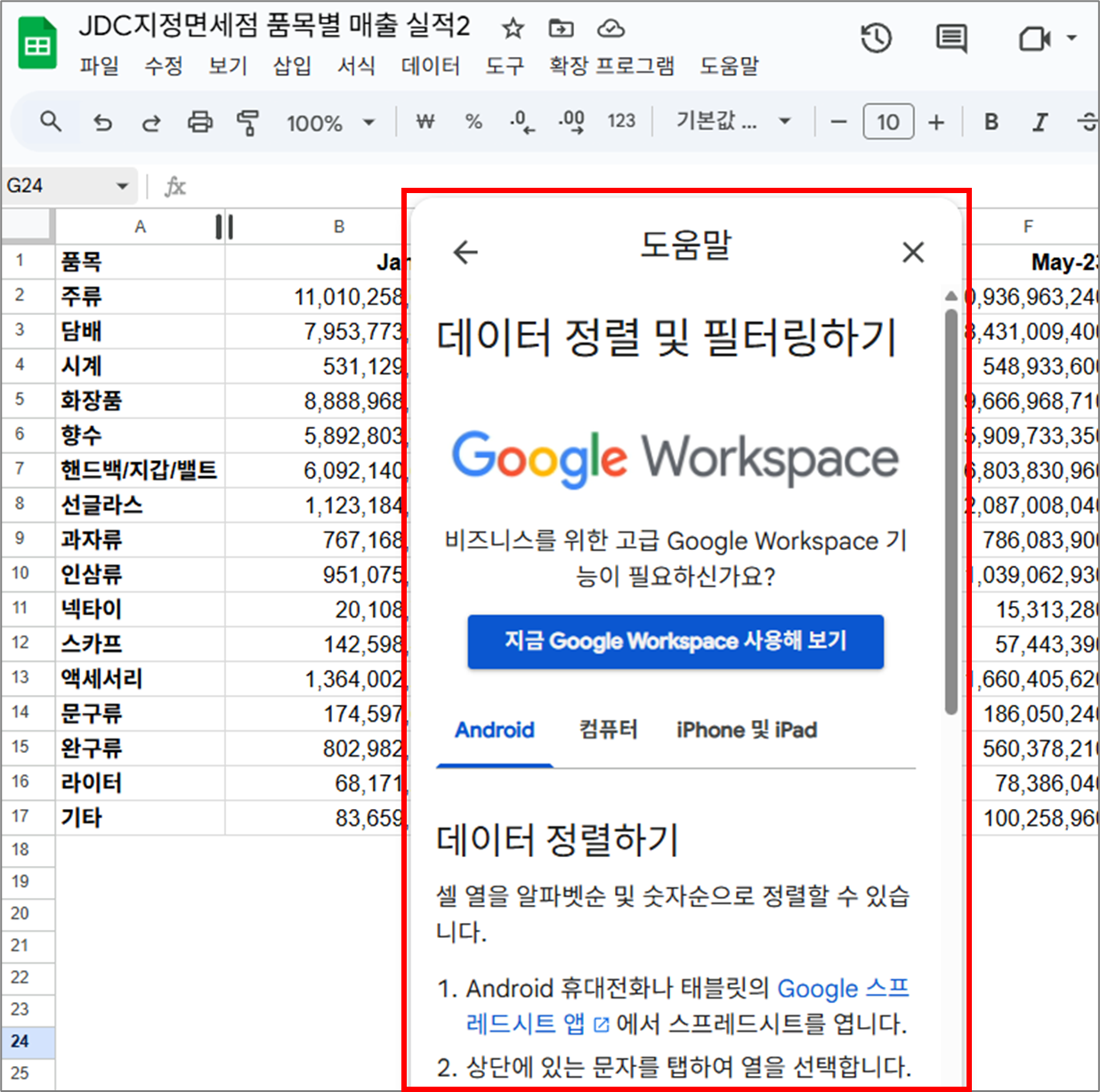The image size is (1100, 1092).
Task: Check the cloud document status icon
Action: 611,28
